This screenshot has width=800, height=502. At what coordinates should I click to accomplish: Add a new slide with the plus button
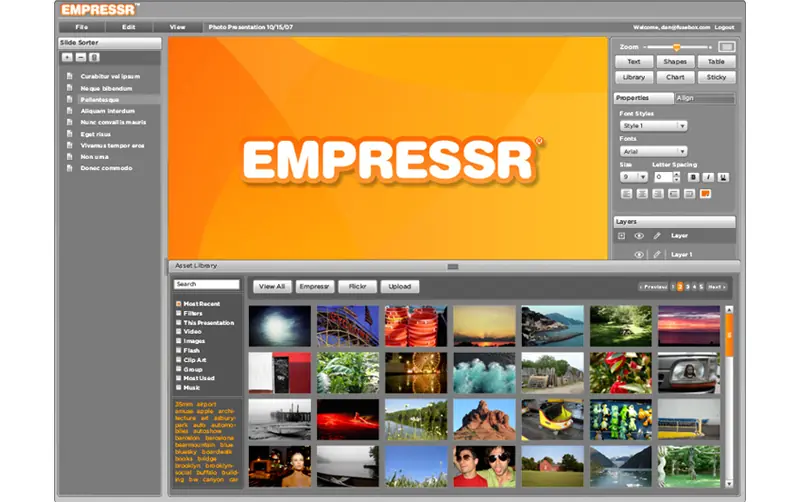pyautogui.click(x=67, y=58)
